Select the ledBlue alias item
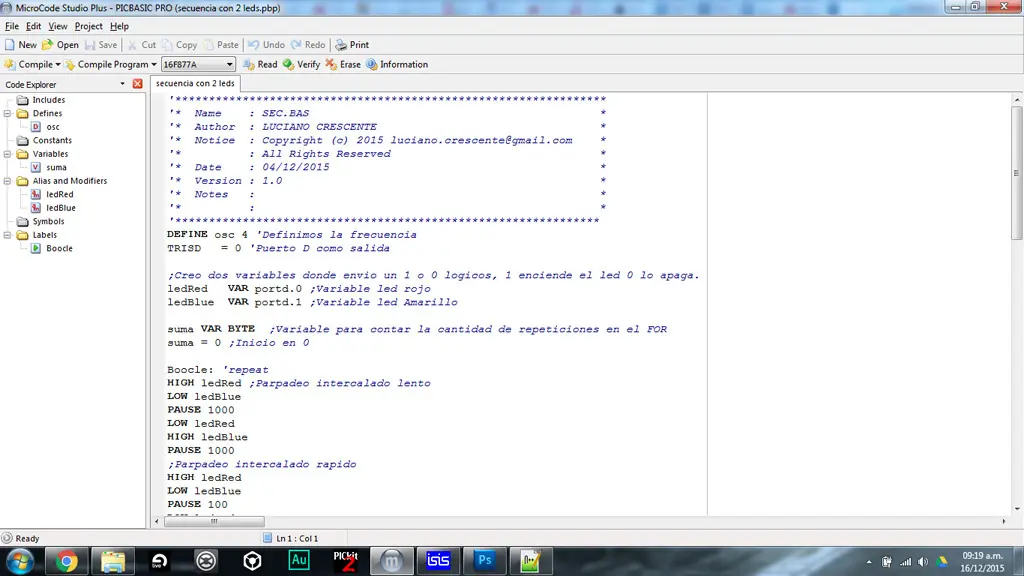 [x=61, y=208]
